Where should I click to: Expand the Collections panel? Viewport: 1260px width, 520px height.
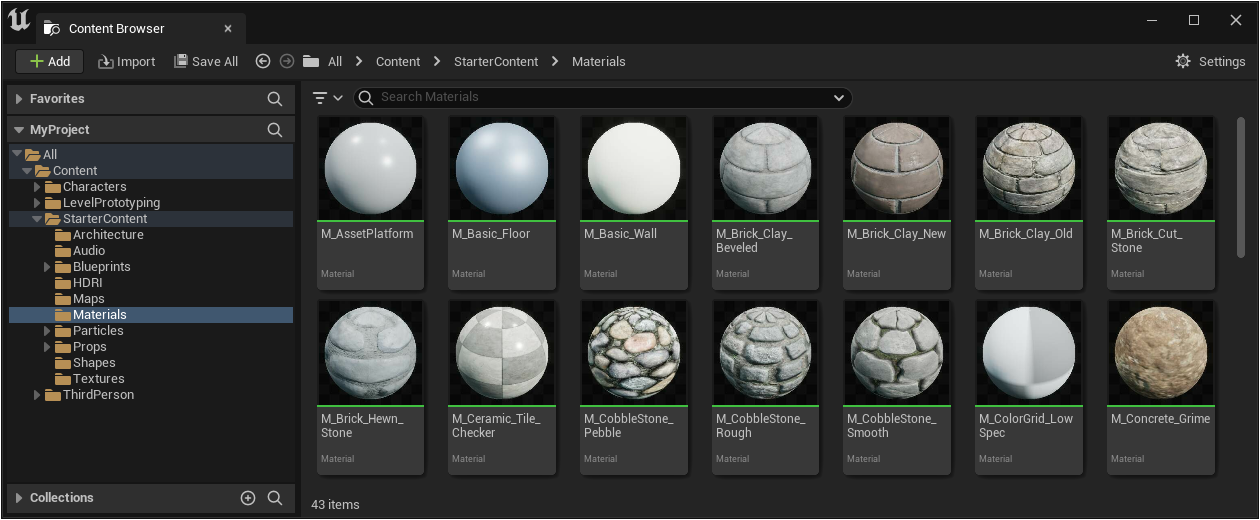point(19,498)
